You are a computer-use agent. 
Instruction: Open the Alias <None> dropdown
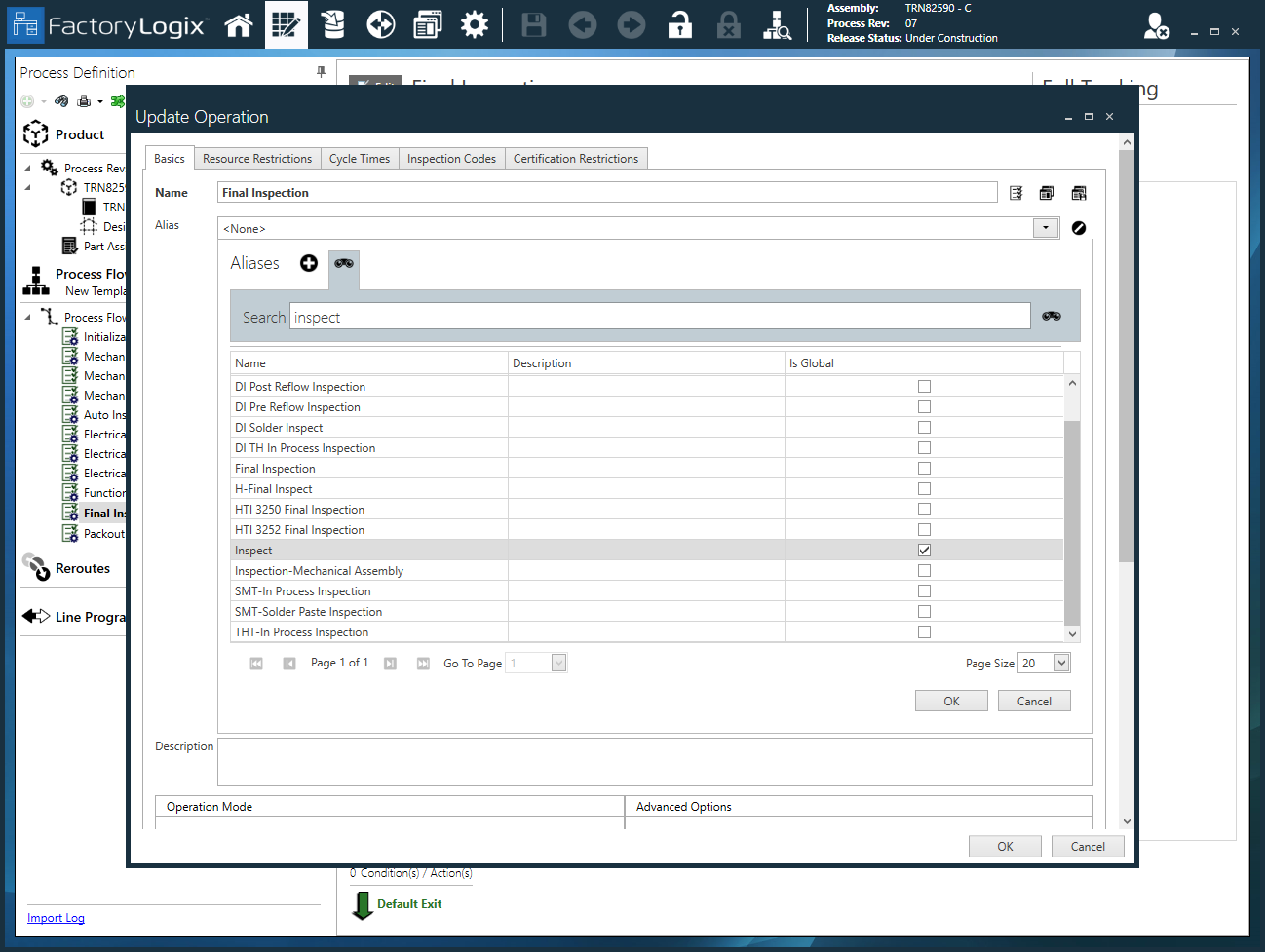point(1045,227)
